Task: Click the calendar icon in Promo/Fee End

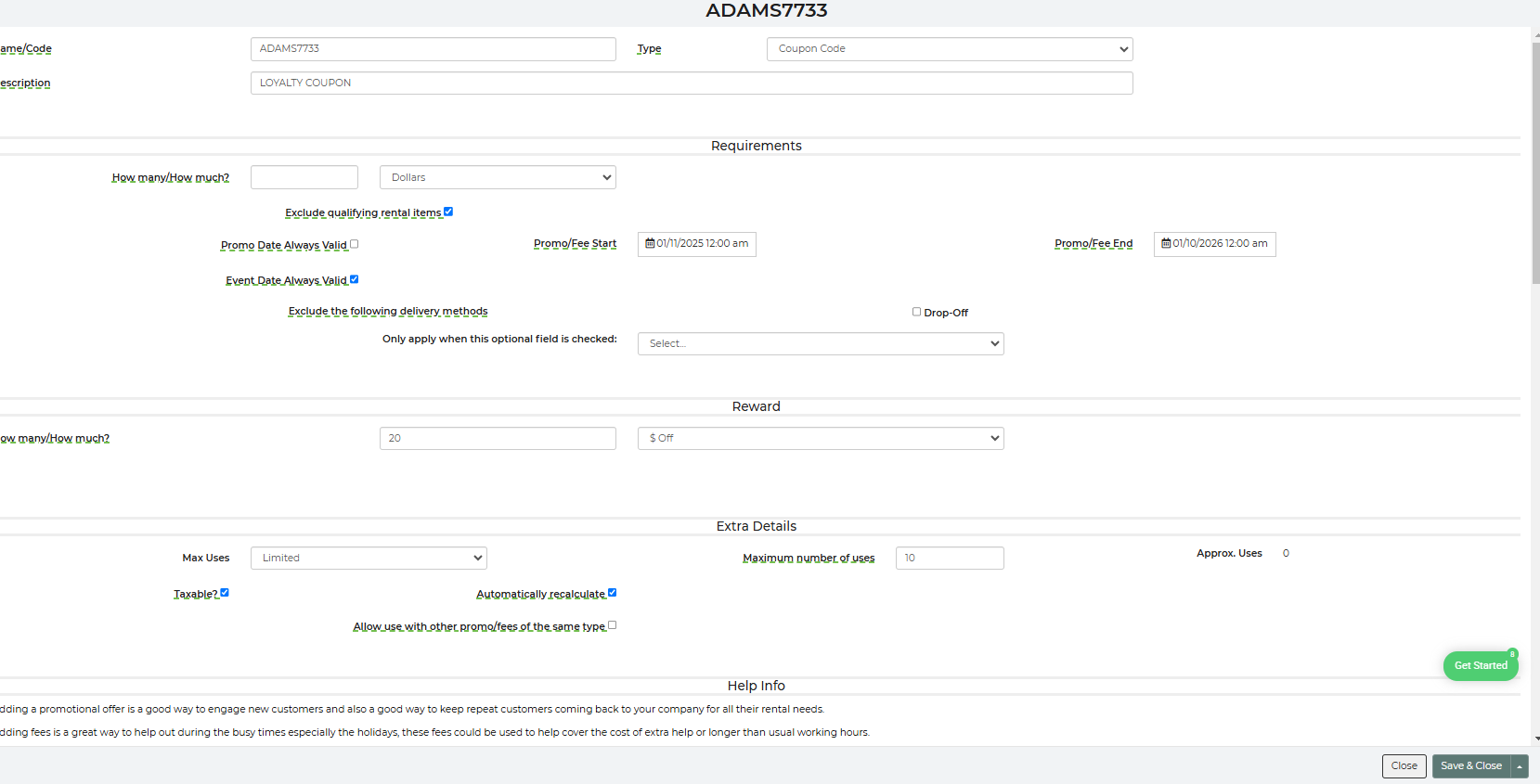Action: pyautogui.click(x=1166, y=243)
